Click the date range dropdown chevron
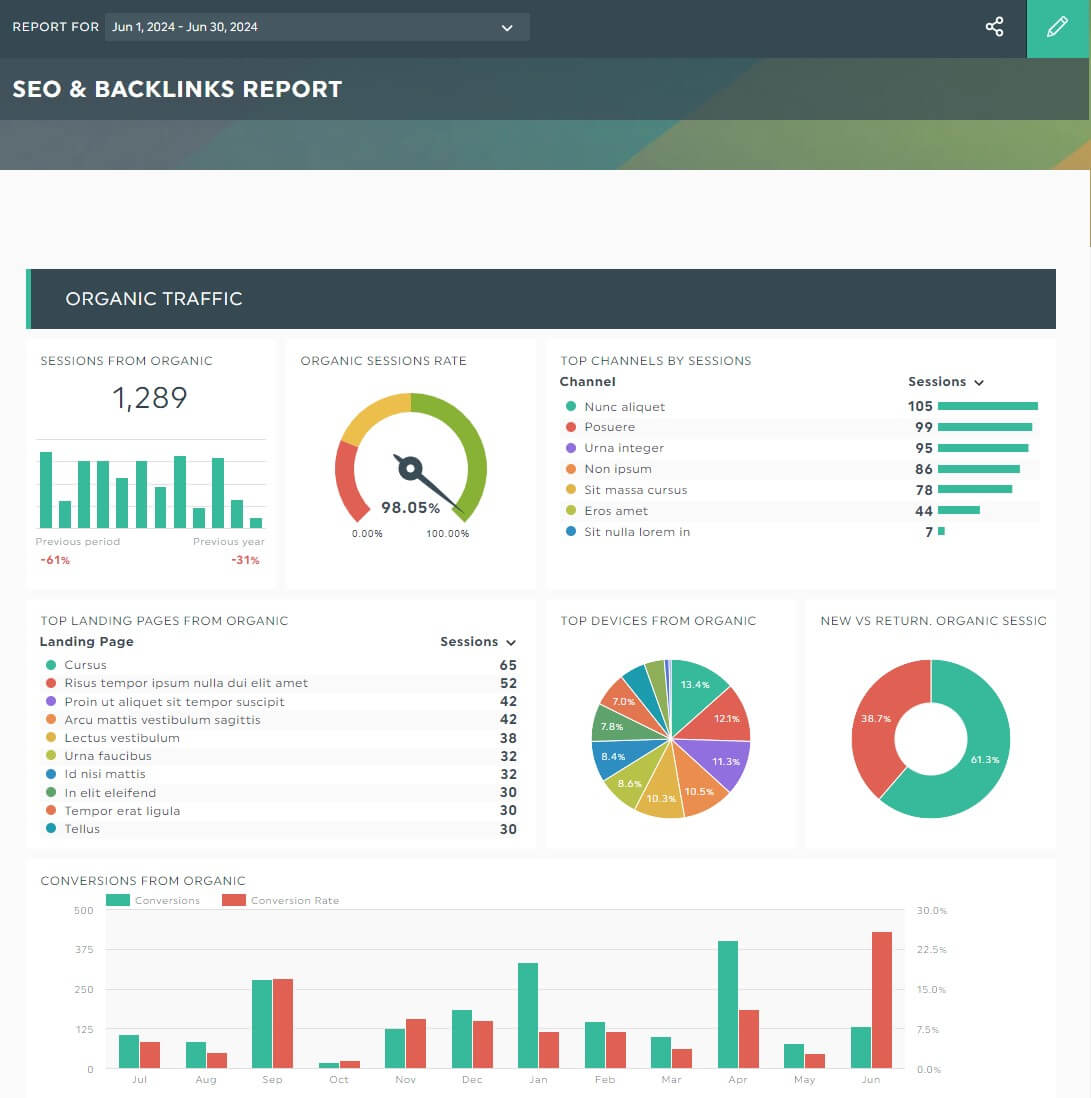The height and width of the screenshot is (1098, 1091). [x=507, y=28]
